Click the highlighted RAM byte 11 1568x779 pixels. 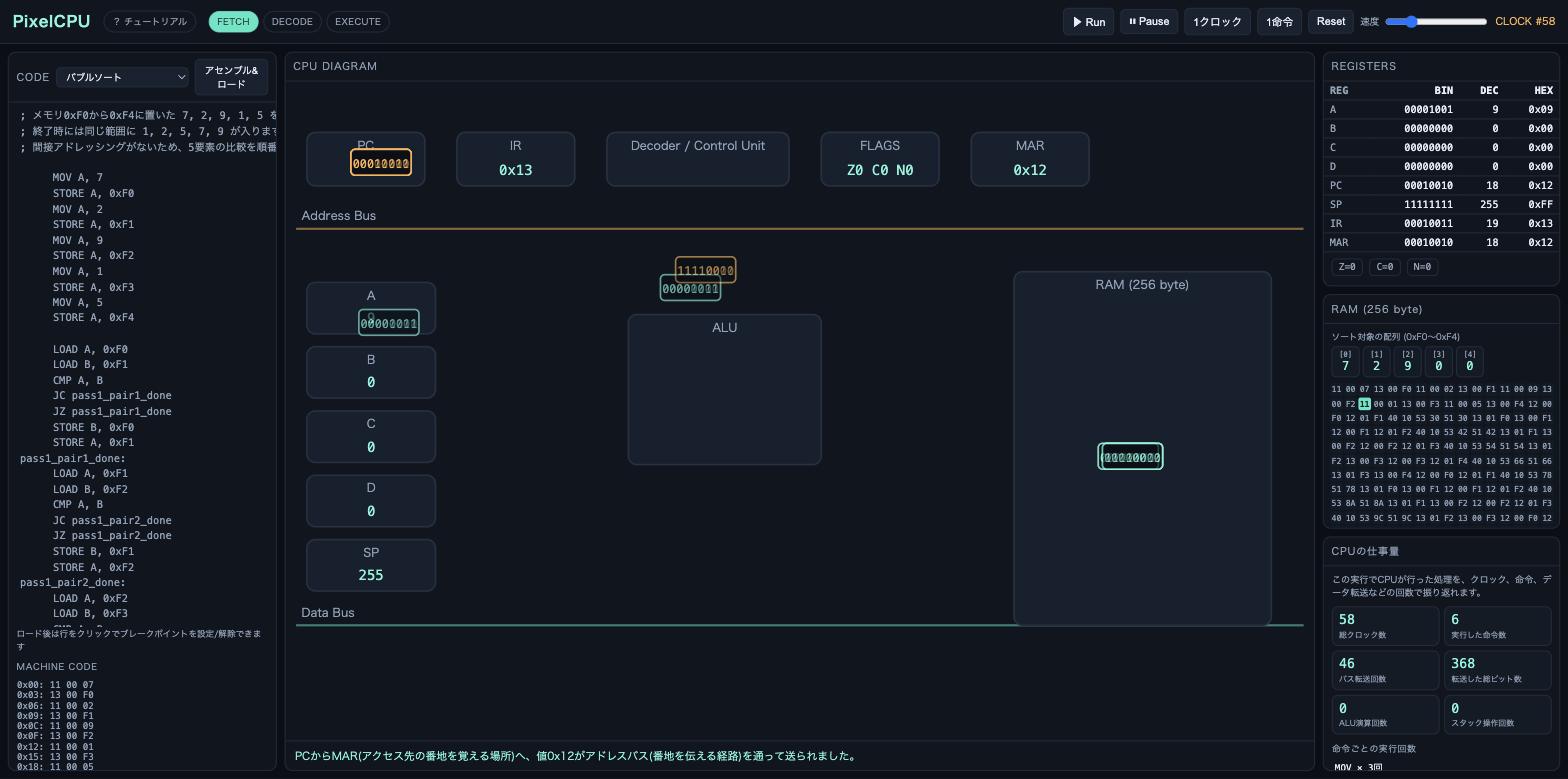(x=1364, y=404)
